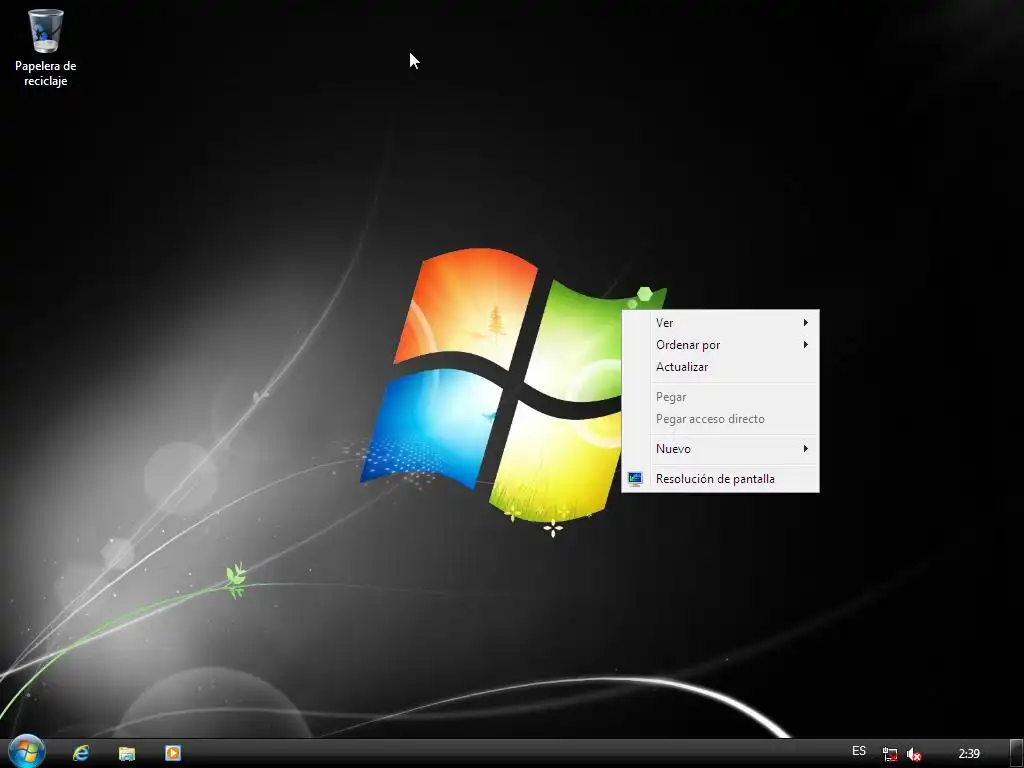Viewport: 1024px width, 768px height.
Task: Click the muted volume tray icon
Action: click(x=914, y=754)
